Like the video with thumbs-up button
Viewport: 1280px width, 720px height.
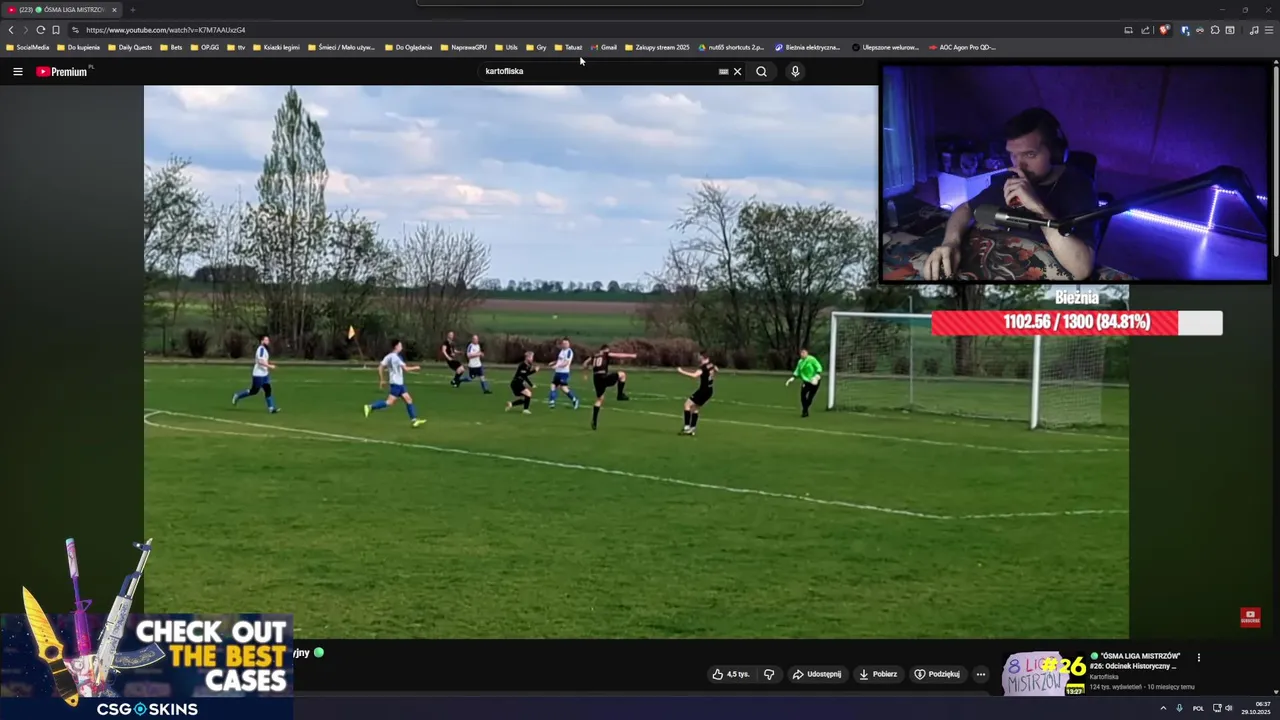pos(731,674)
